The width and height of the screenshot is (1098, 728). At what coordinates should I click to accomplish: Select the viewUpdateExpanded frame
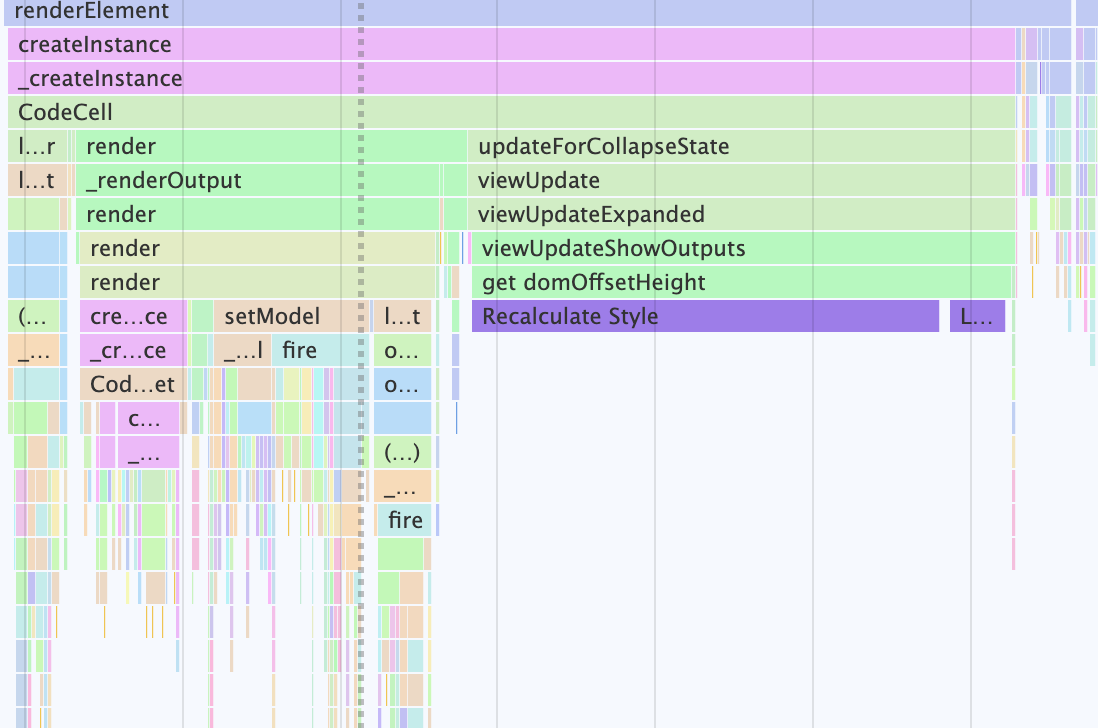tap(590, 214)
